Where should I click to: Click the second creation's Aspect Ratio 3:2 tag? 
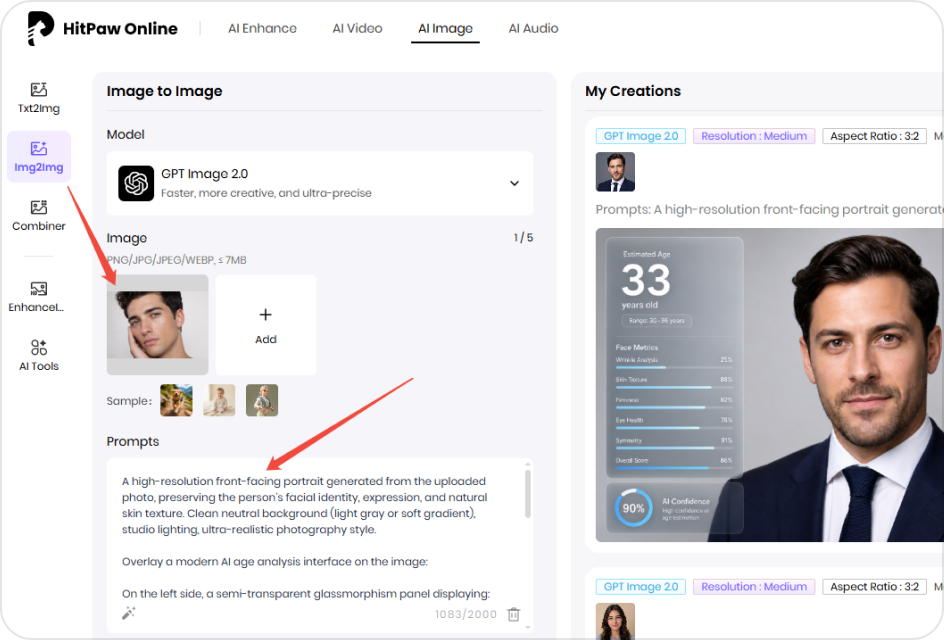[874, 586]
